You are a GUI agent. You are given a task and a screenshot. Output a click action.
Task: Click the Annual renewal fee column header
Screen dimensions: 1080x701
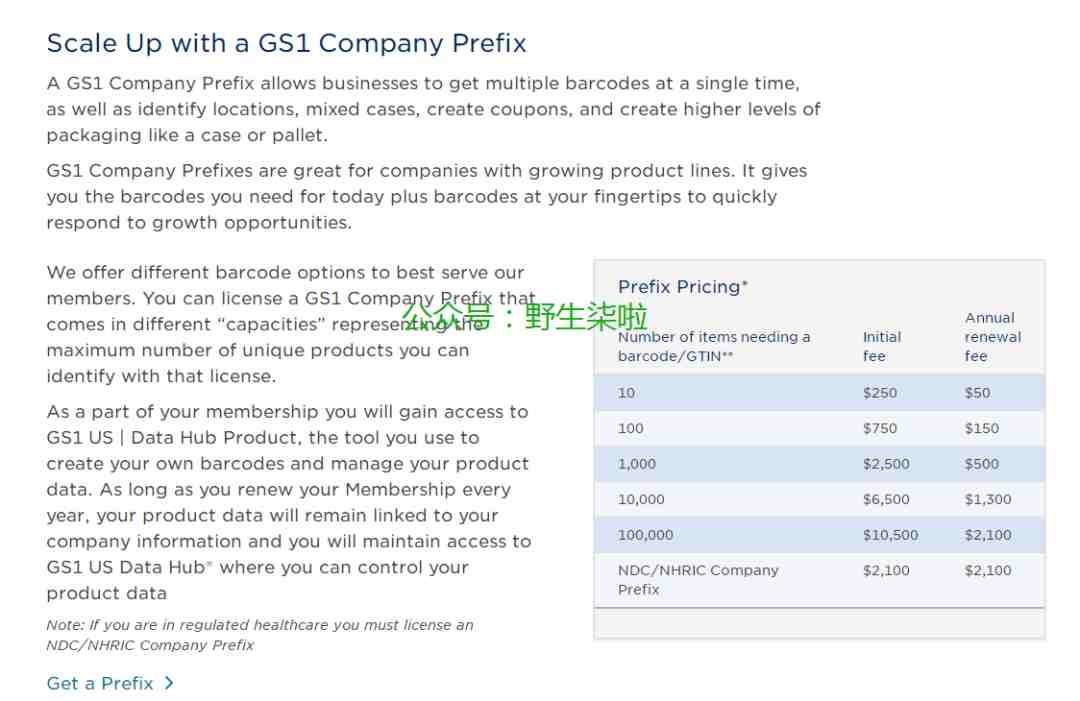pos(993,337)
